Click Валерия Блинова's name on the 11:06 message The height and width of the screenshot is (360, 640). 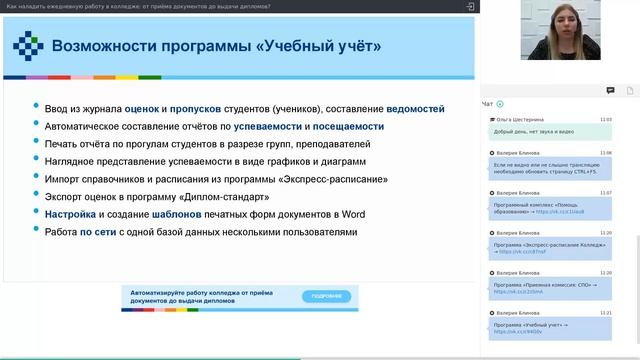pos(518,153)
